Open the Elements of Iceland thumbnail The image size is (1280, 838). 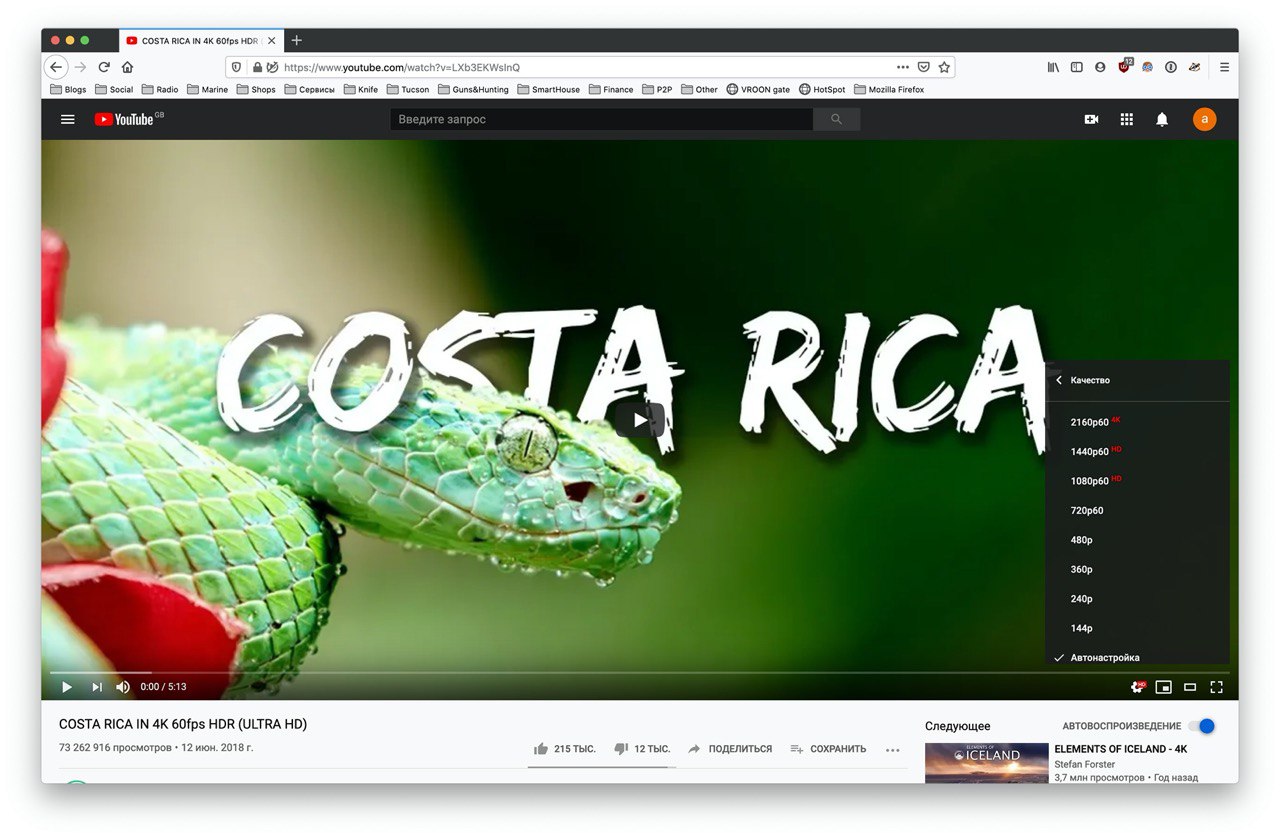click(985, 763)
